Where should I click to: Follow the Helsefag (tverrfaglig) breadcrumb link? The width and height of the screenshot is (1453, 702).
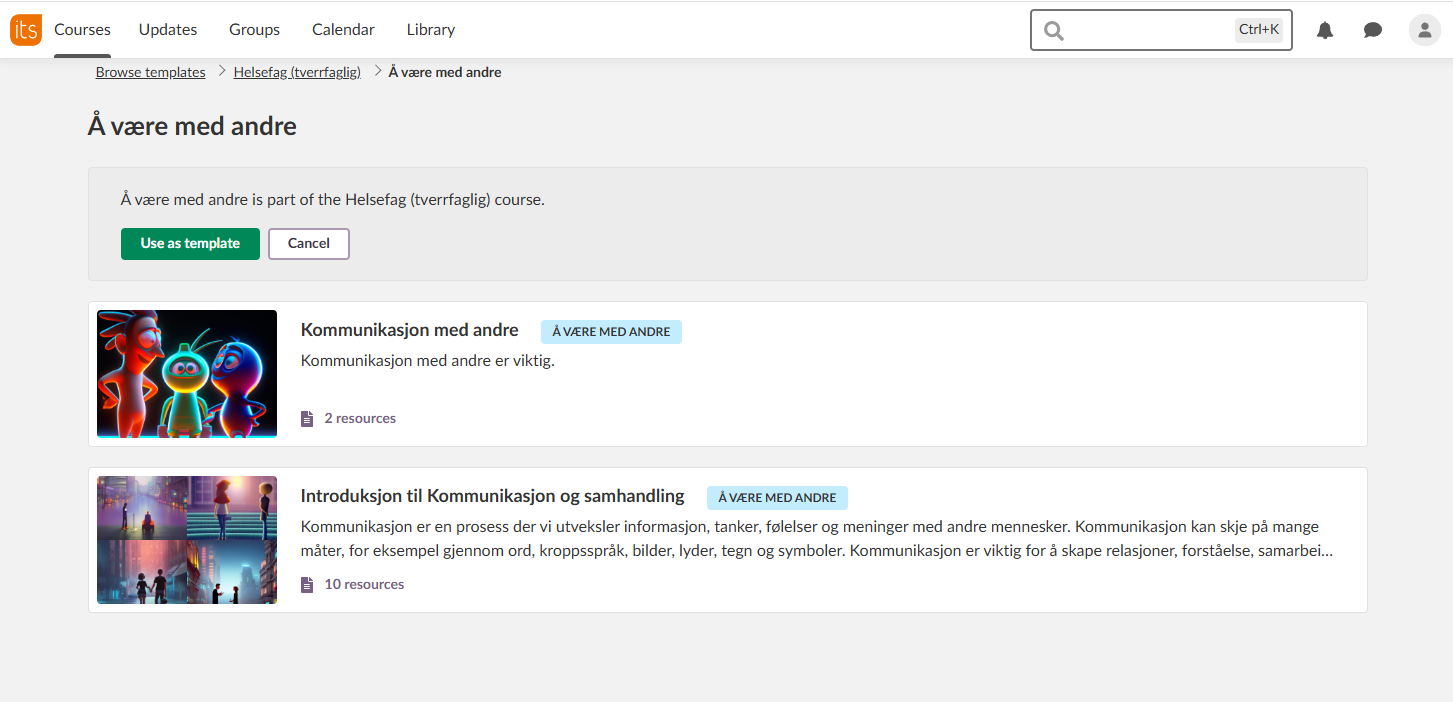pyautogui.click(x=297, y=72)
